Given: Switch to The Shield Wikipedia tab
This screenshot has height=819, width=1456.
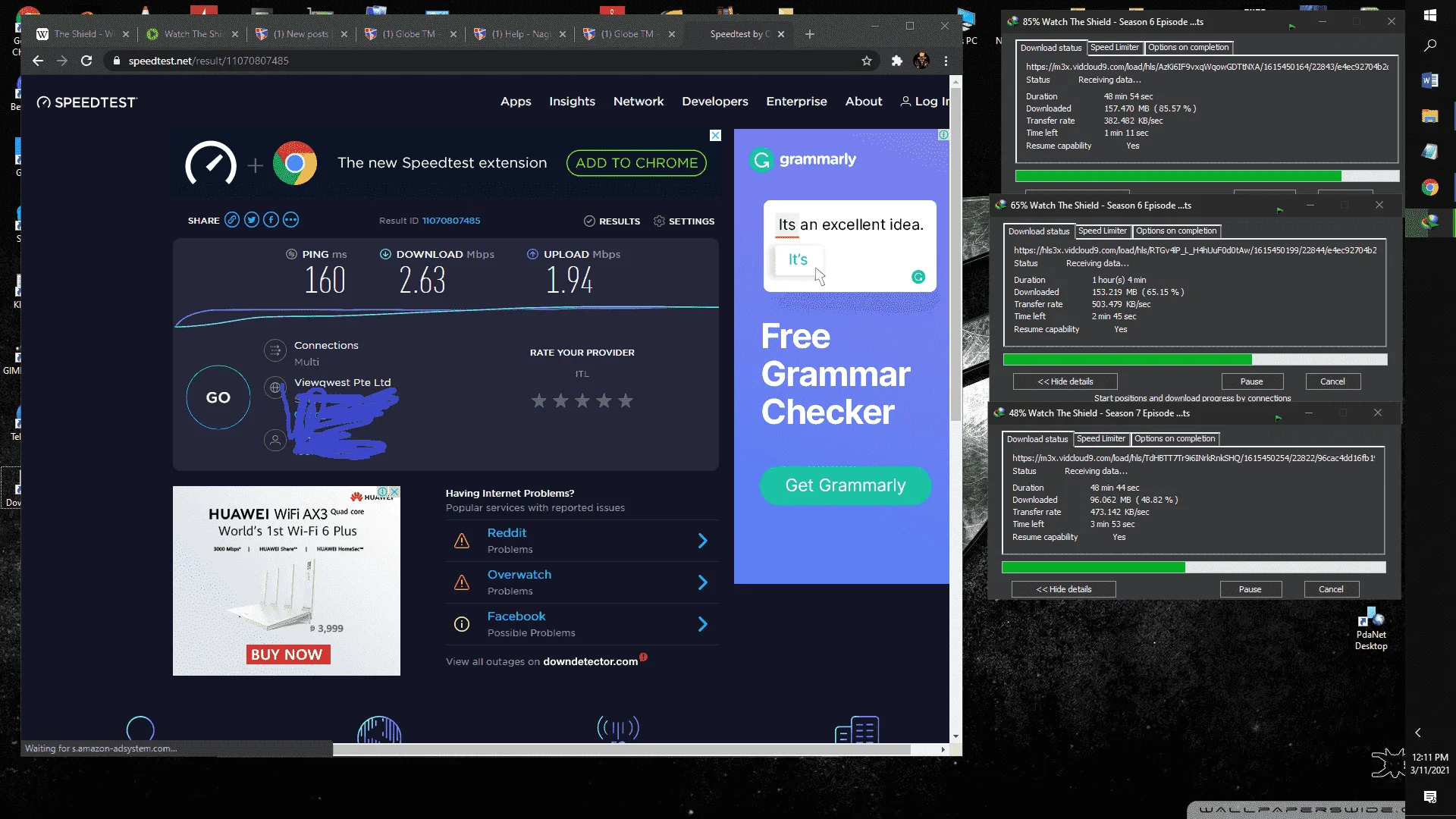Looking at the screenshot, I should click(84, 34).
